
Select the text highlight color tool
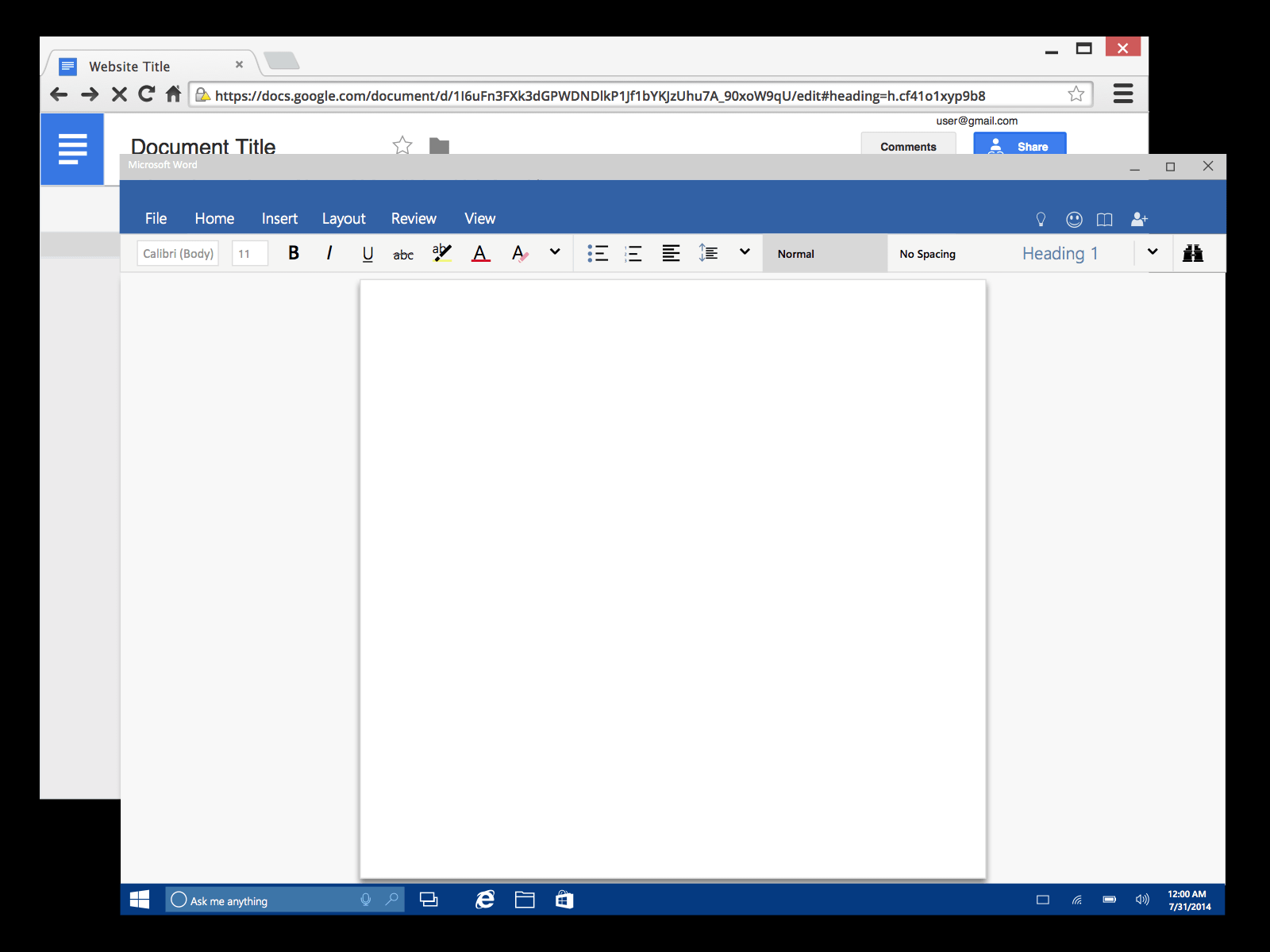pyautogui.click(x=441, y=253)
